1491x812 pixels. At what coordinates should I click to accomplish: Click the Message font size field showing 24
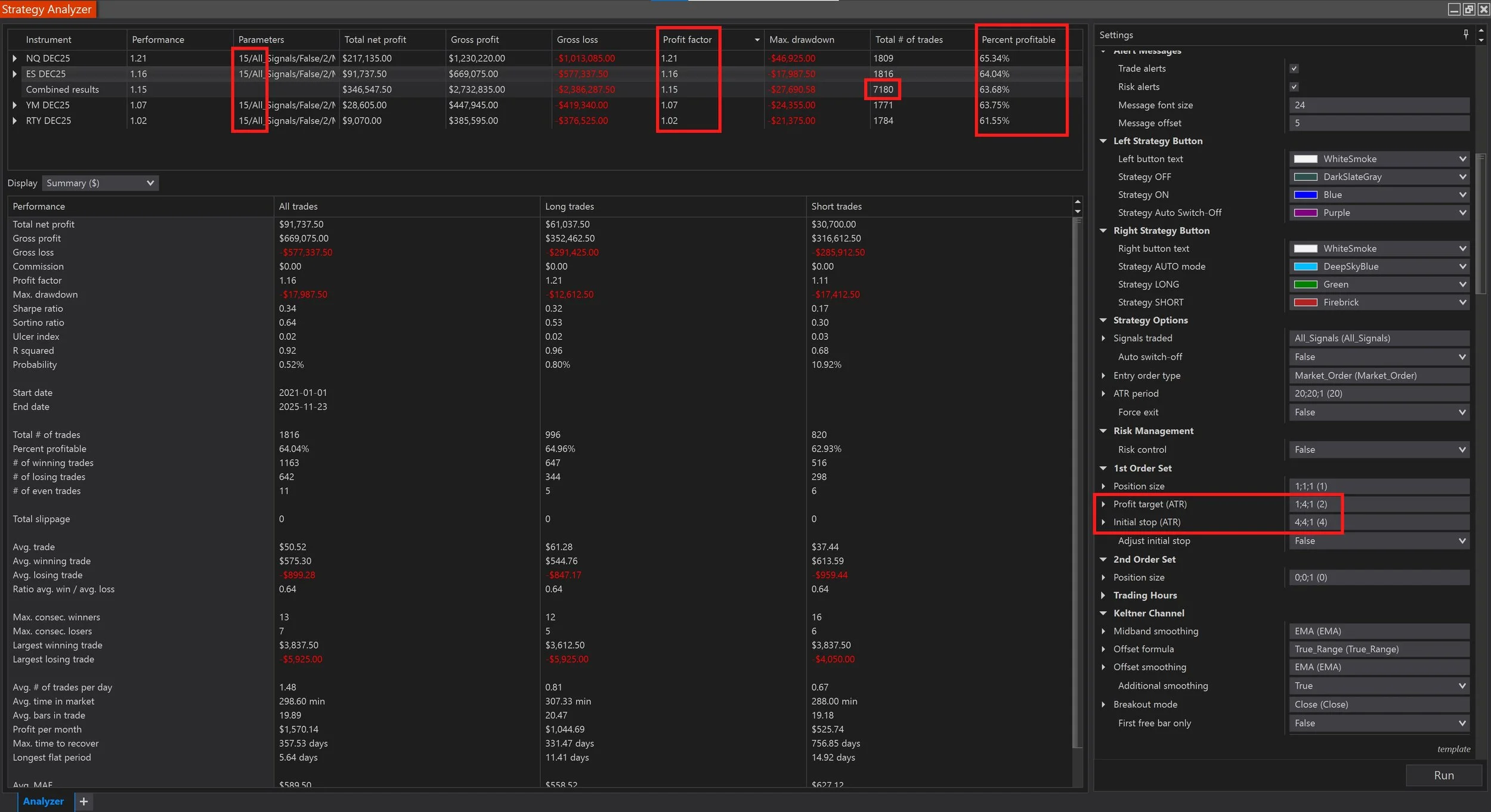point(1378,105)
